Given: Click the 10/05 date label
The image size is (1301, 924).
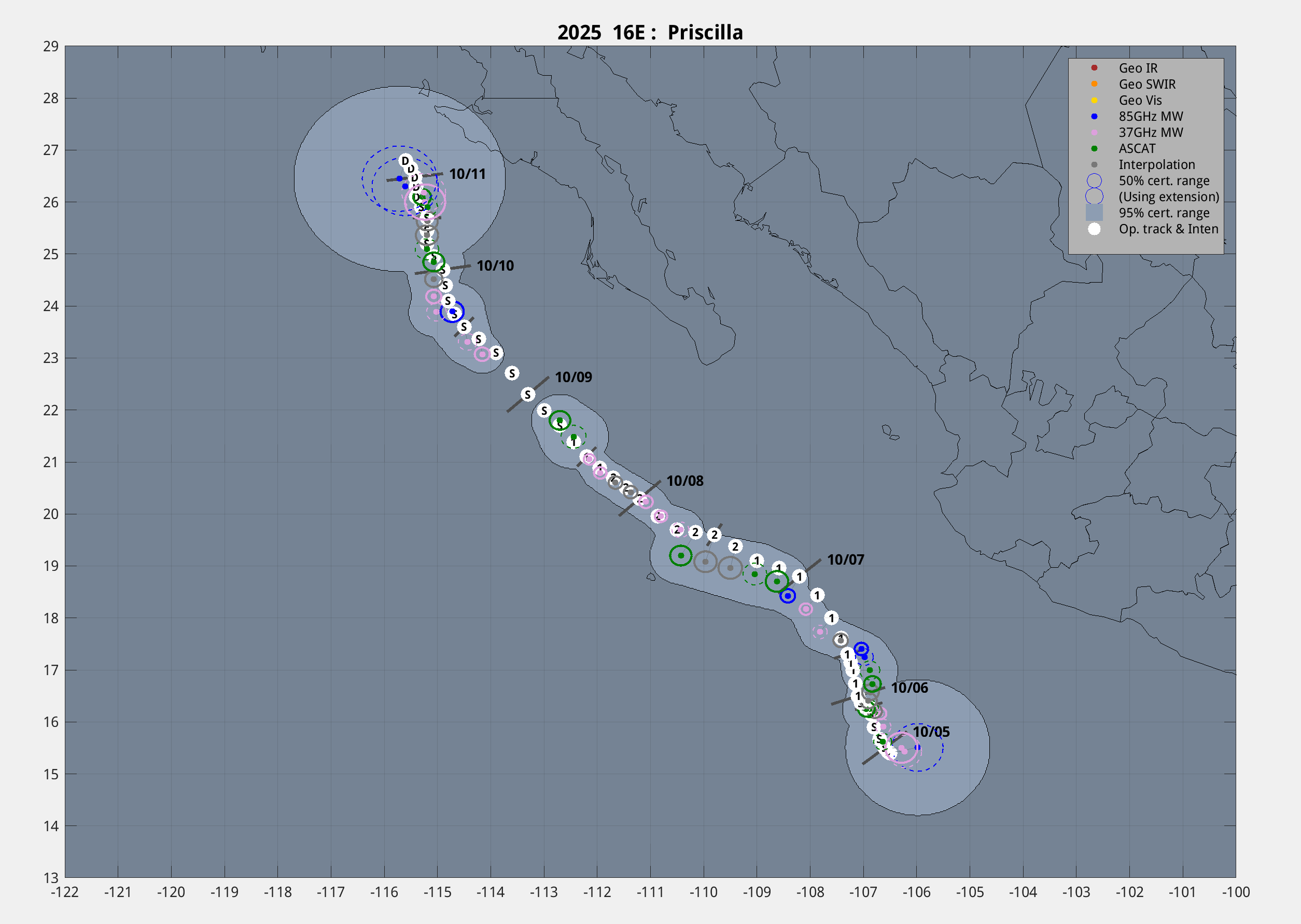Looking at the screenshot, I should 931,732.
